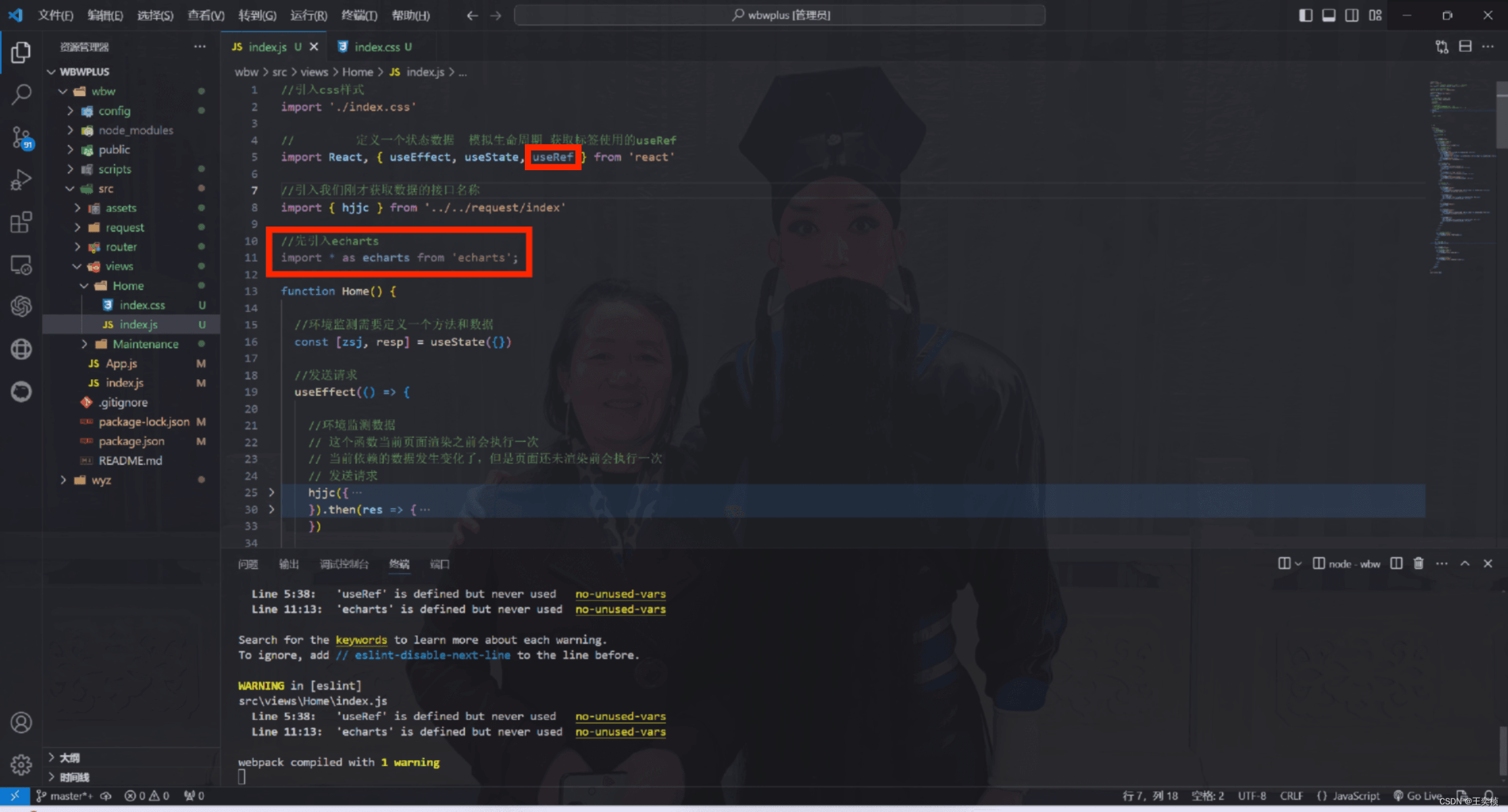1508x812 pixels.
Task: Open the Accounts icon
Action: (21, 722)
